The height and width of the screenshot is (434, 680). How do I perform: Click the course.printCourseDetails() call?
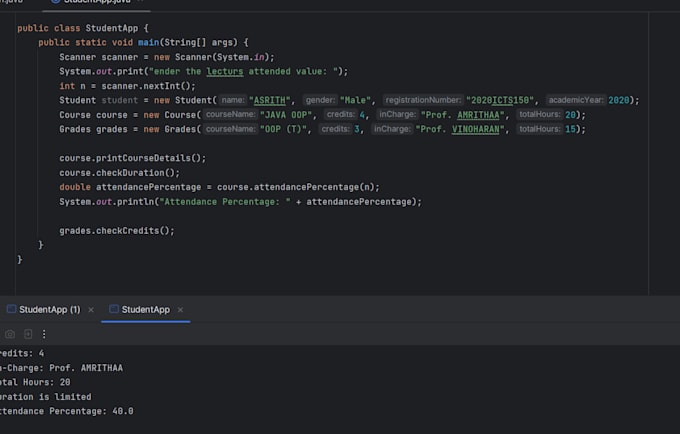point(133,158)
